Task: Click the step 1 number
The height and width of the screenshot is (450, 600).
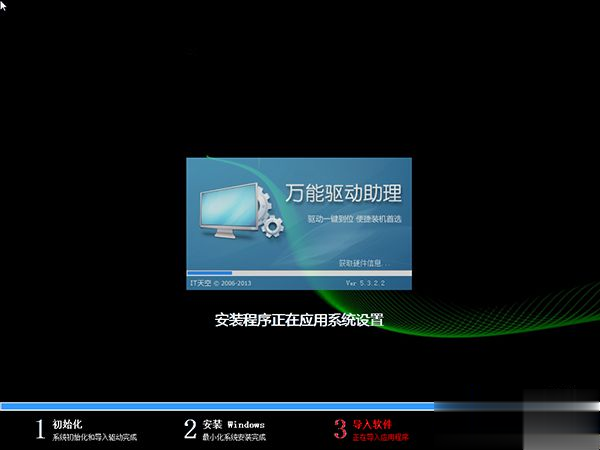Action: pos(40,429)
